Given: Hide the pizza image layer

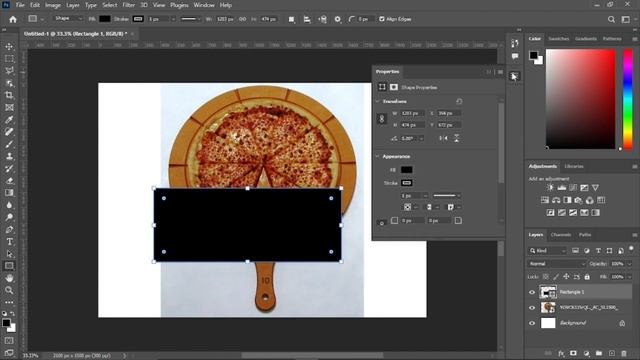Looking at the screenshot, I should point(532,308).
